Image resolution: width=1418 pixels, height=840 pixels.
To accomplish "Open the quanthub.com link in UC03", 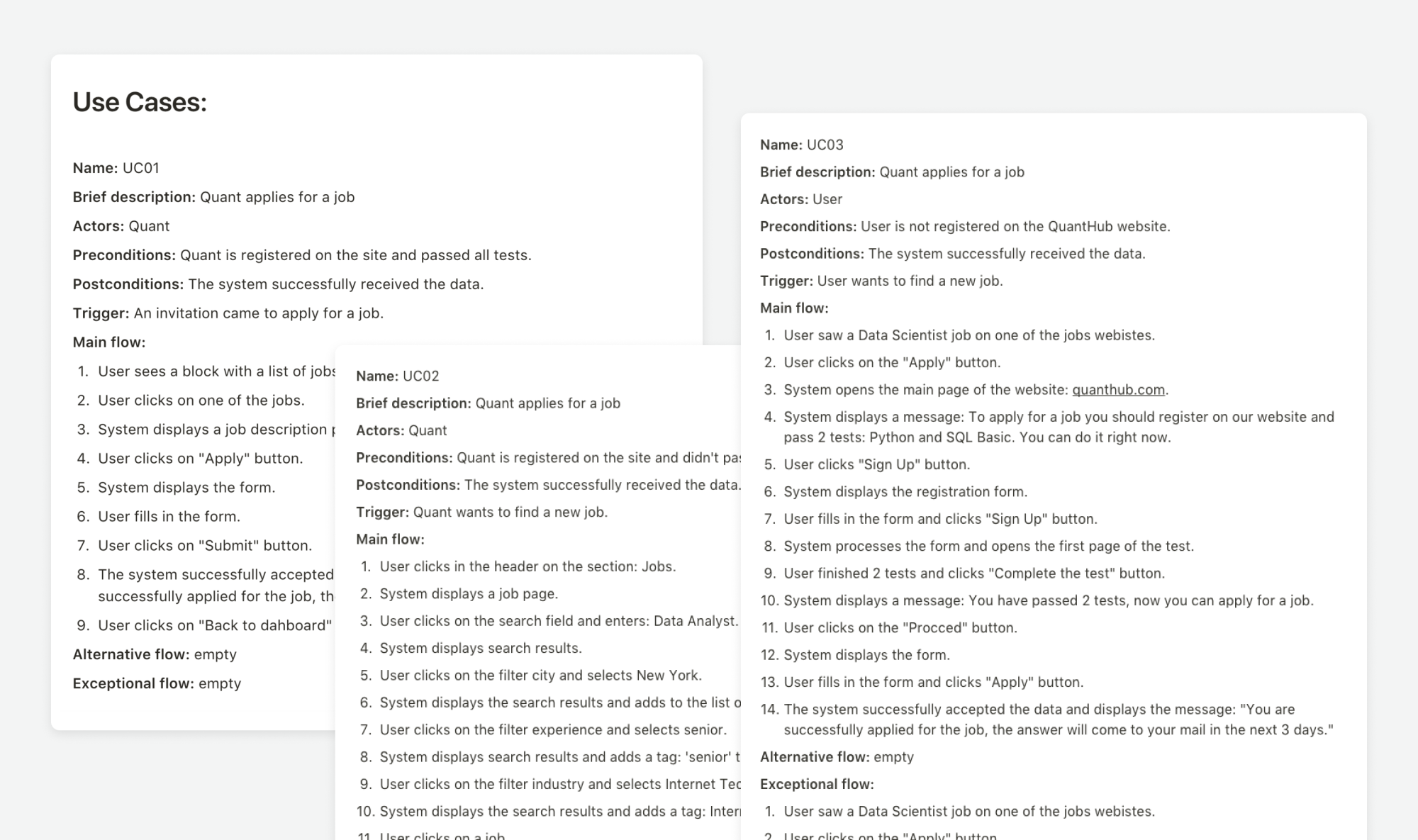I will pos(1118,390).
